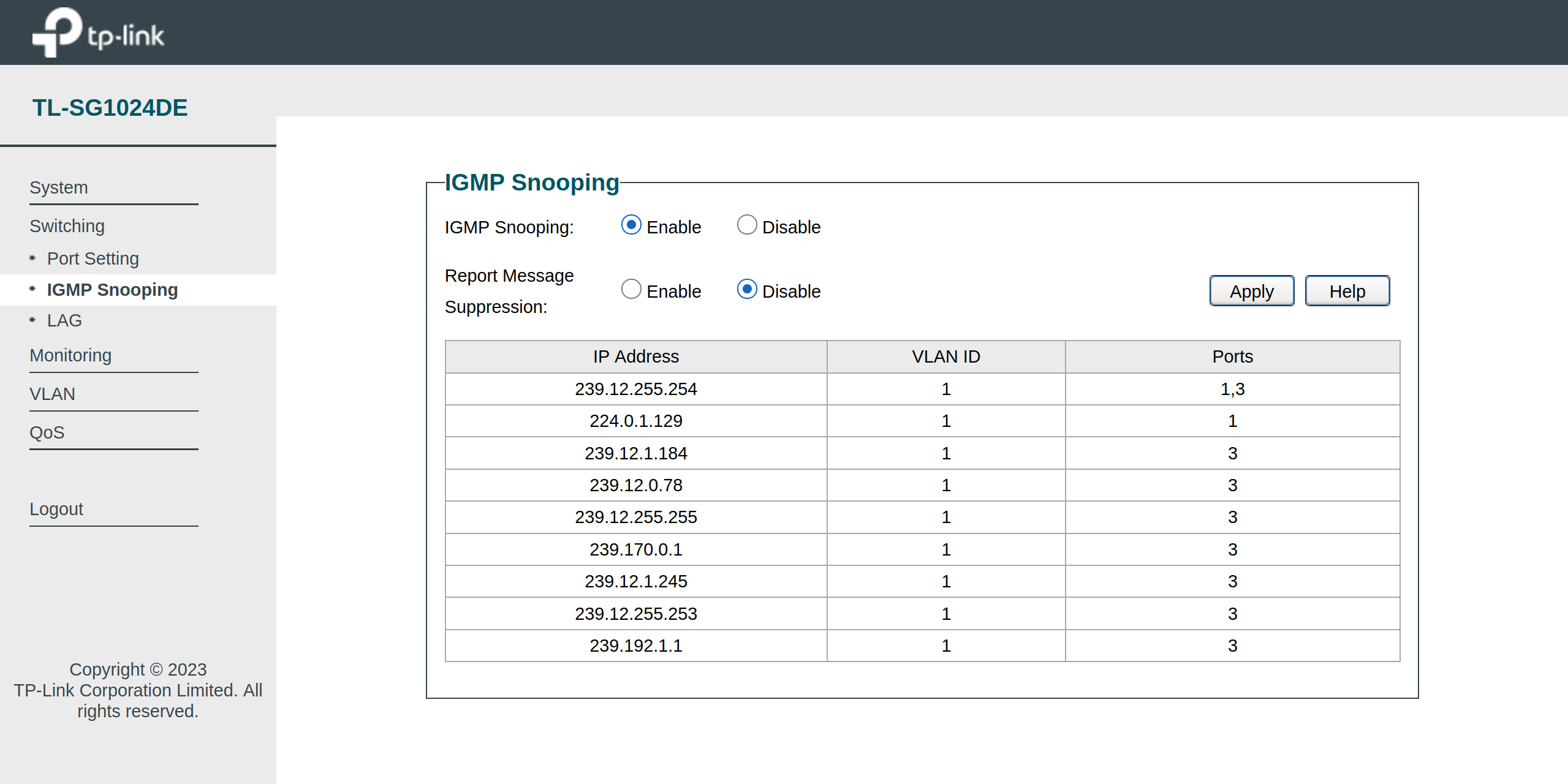Open the Monitoring menu
This screenshot has height=784, width=1568.
point(70,355)
